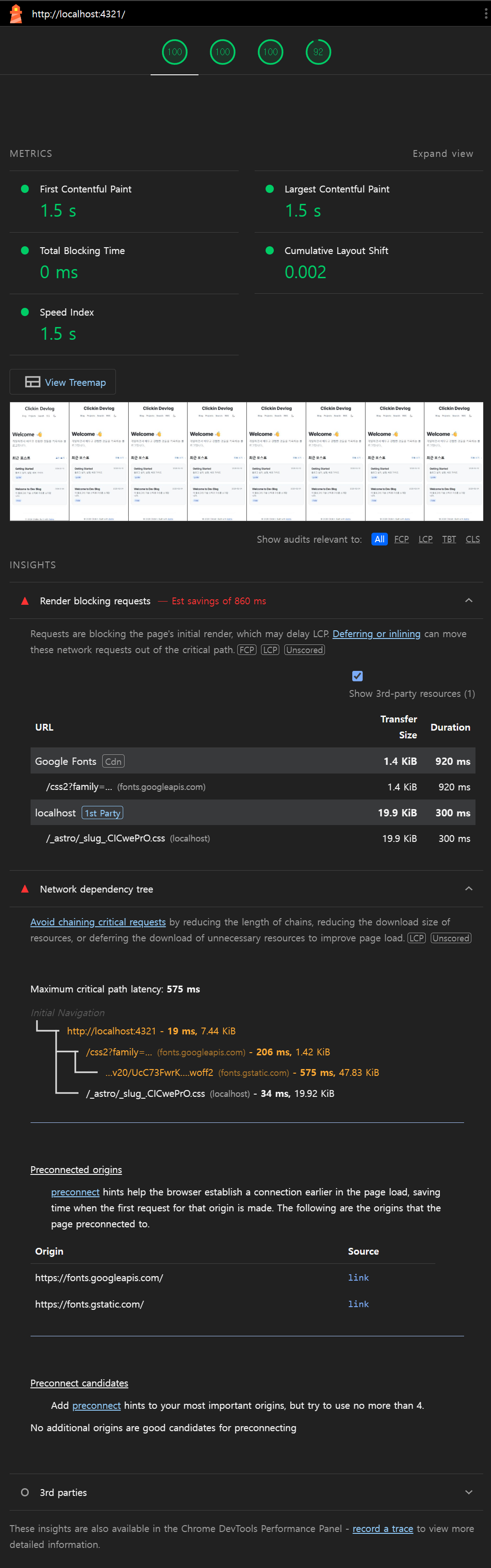491x1568 pixels.
Task: Uncheck Show 3rd-party resources checkbox
Action: tap(358, 675)
